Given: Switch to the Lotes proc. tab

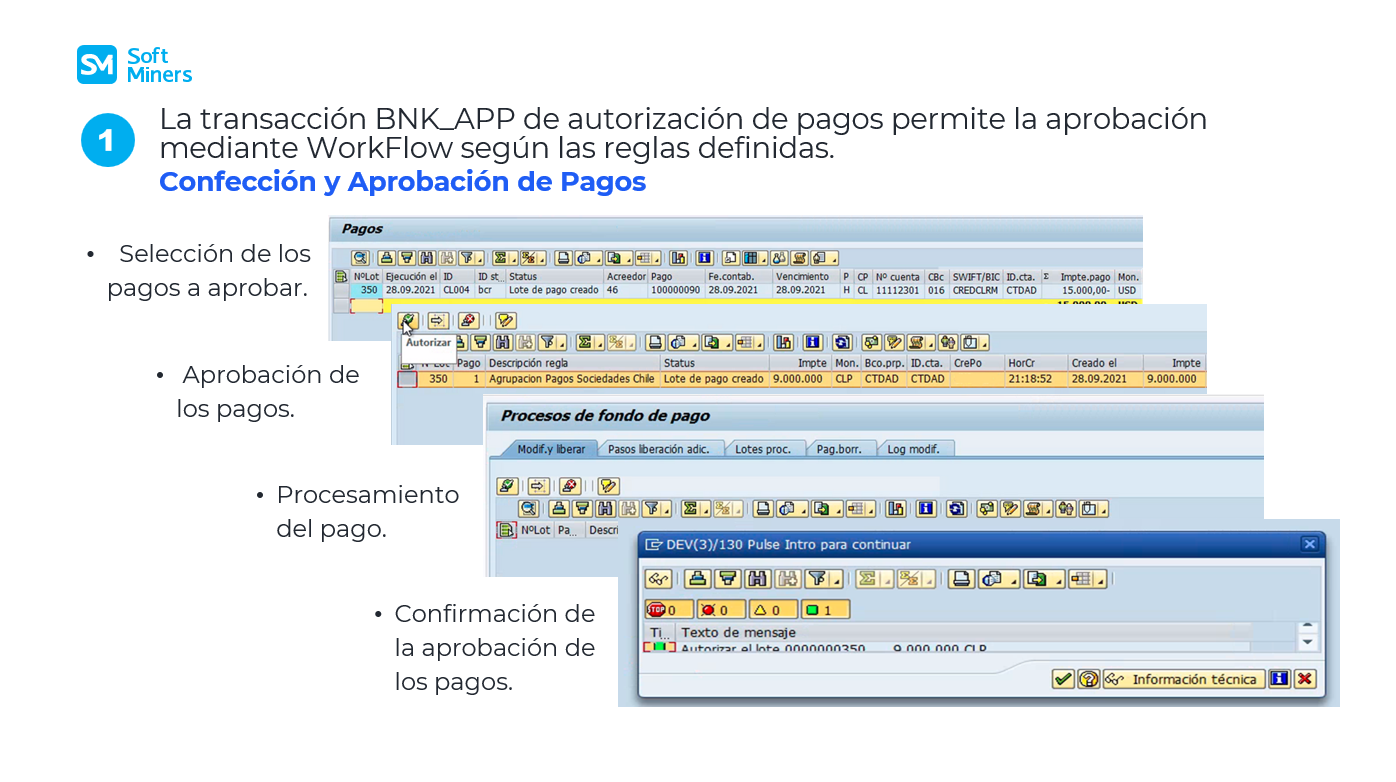Looking at the screenshot, I should (x=762, y=449).
